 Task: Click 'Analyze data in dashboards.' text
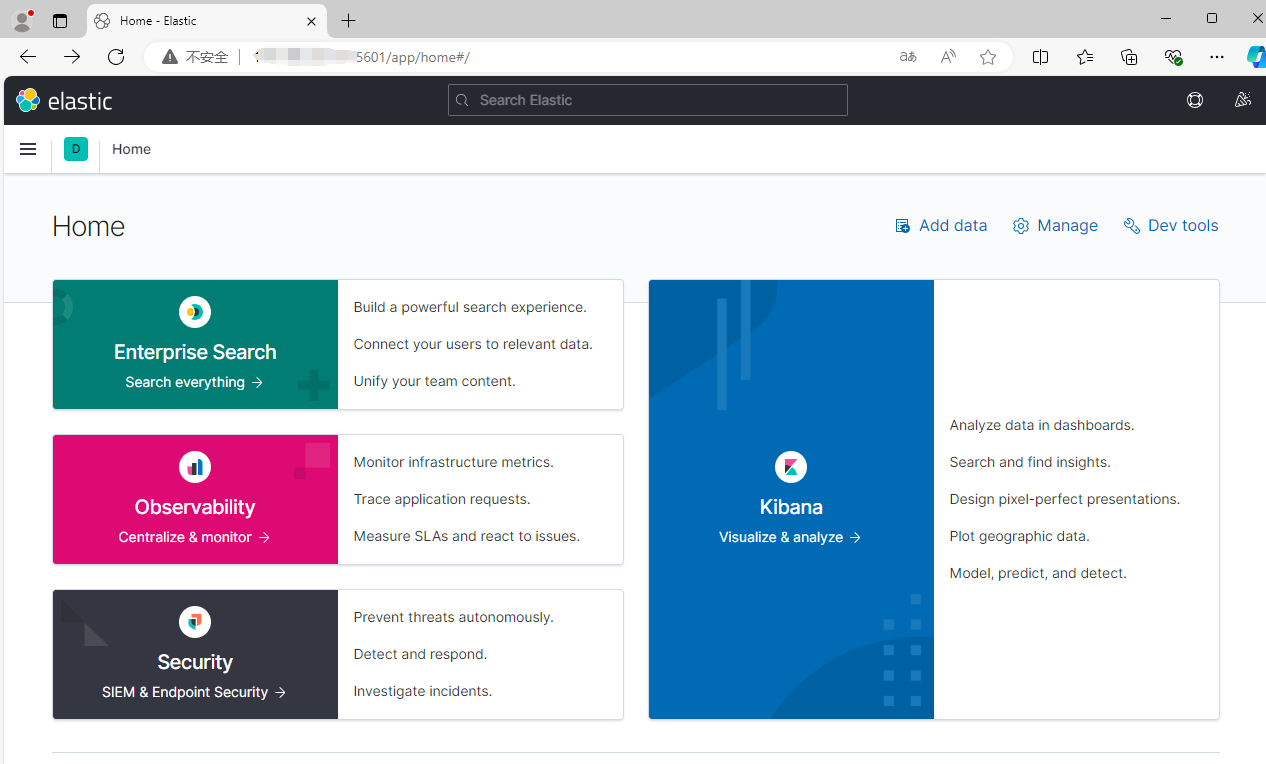[x=1042, y=425]
